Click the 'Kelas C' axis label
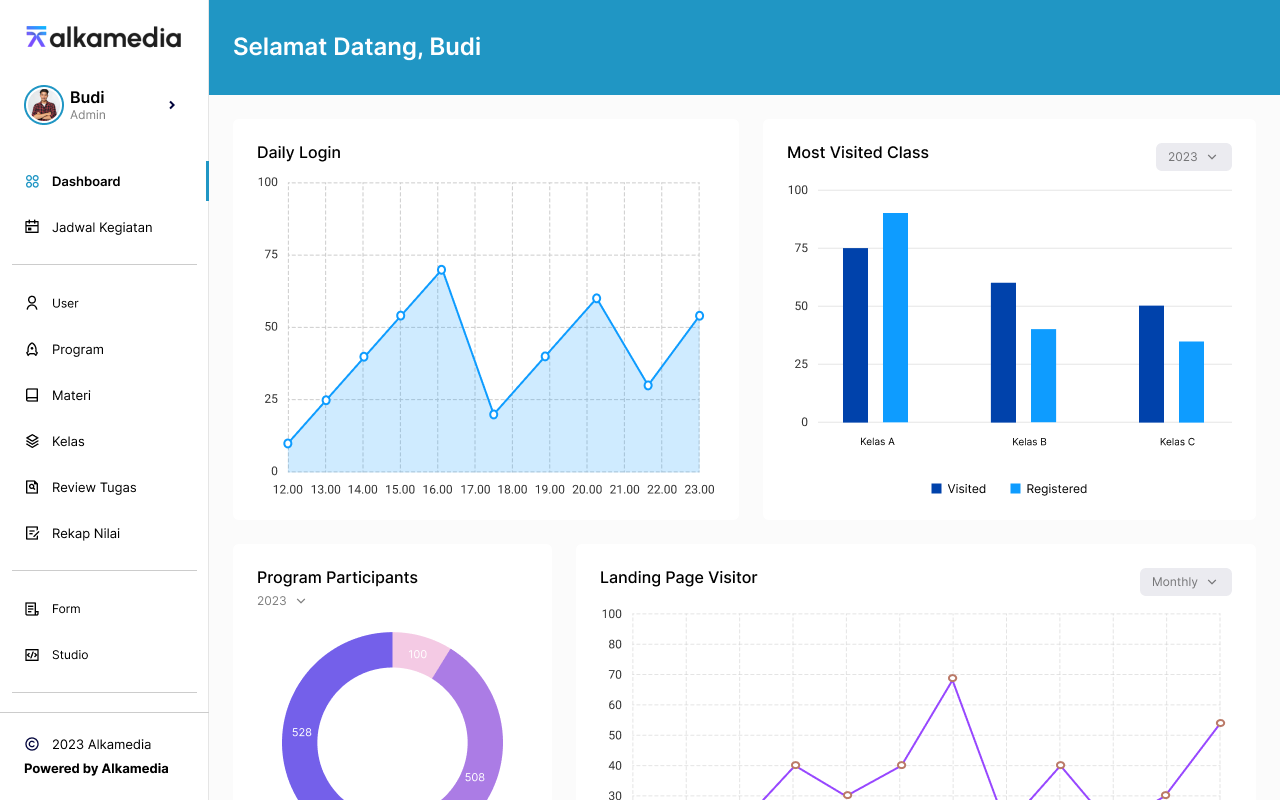The height and width of the screenshot is (800, 1280). pos(1177,442)
